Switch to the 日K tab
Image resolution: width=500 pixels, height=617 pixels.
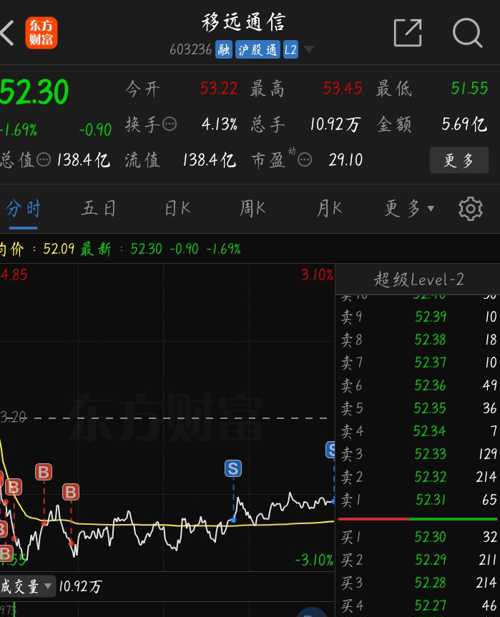coord(177,208)
